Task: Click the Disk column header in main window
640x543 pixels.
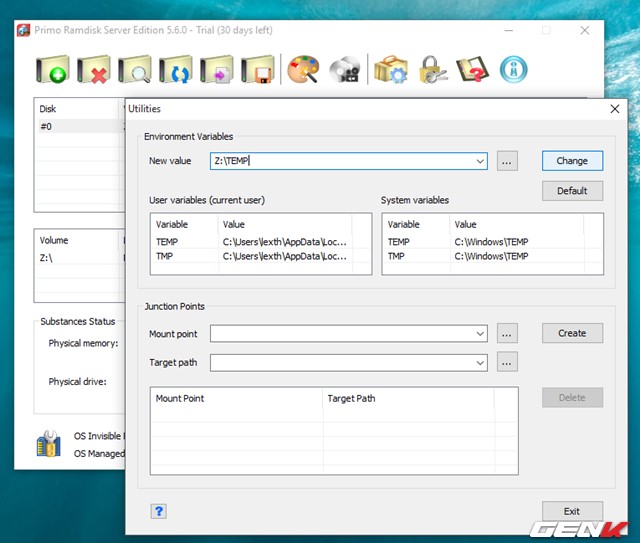Action: (78, 109)
